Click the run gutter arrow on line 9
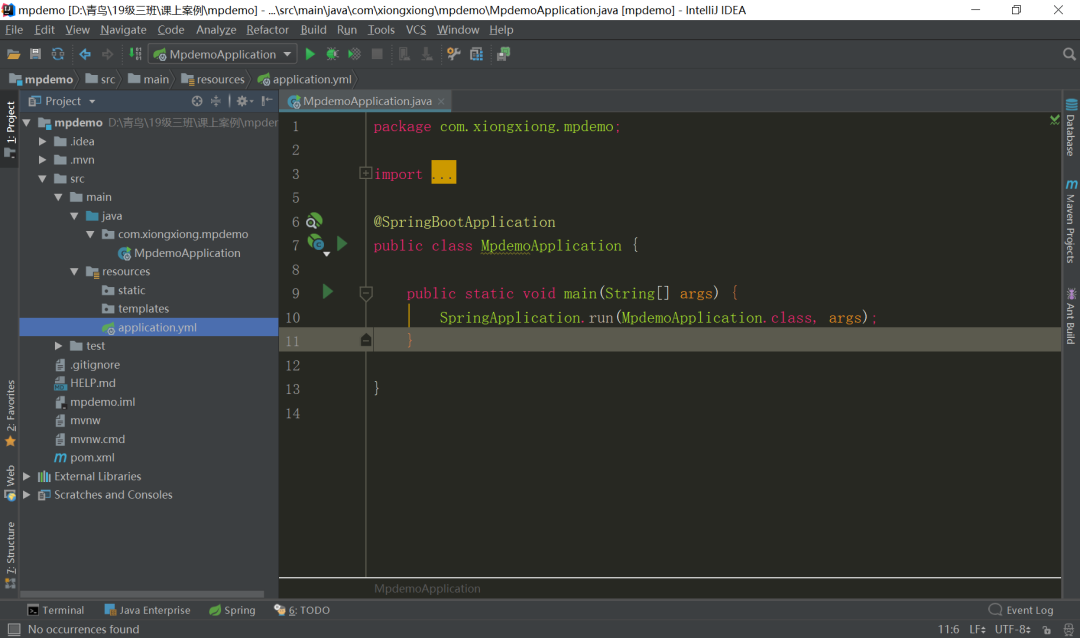This screenshot has height=638, width=1080. [x=328, y=291]
